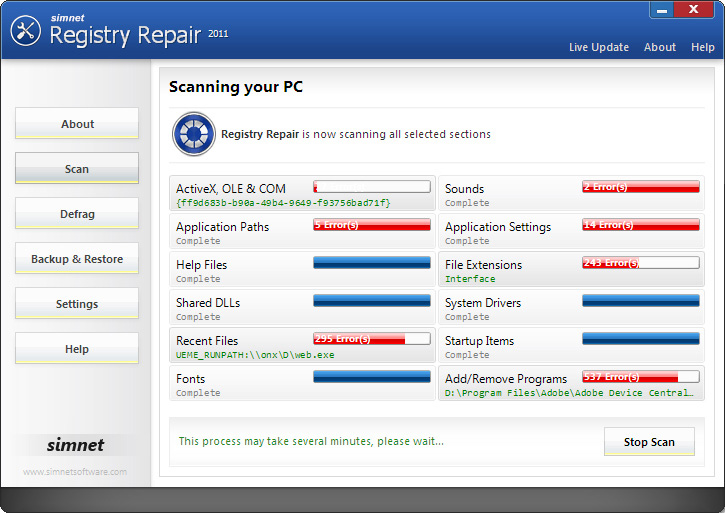725x513 pixels.
Task: Stop the scan with Stop Scan button
Action: [x=649, y=442]
